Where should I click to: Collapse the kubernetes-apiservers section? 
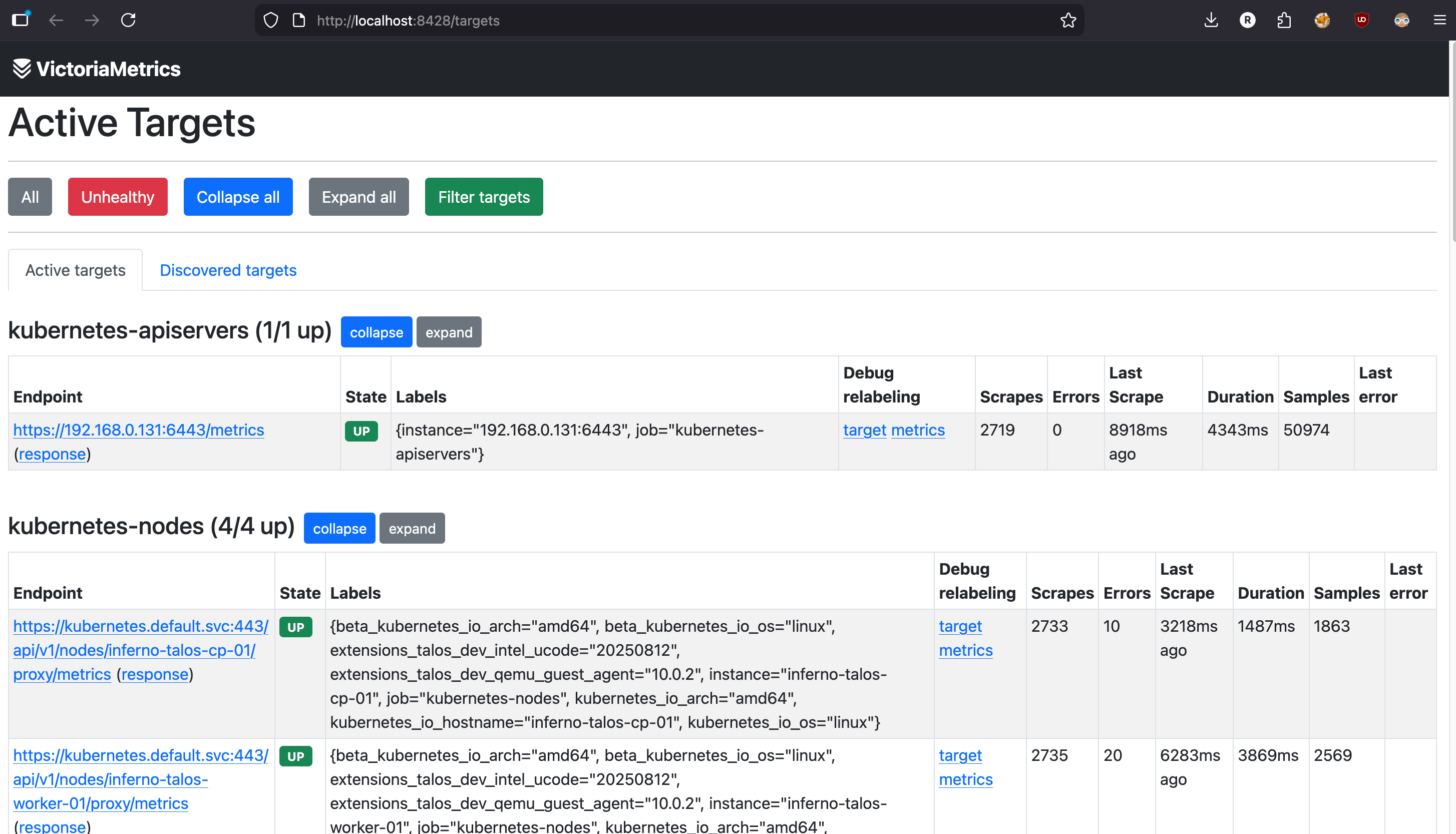(x=377, y=332)
